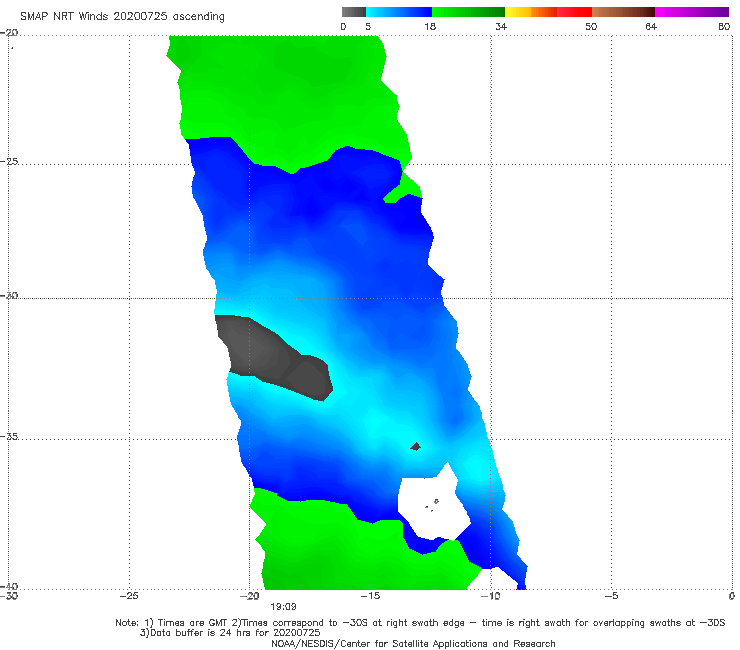
Task: Click the green segment of the color bar
Action: tap(468, 12)
